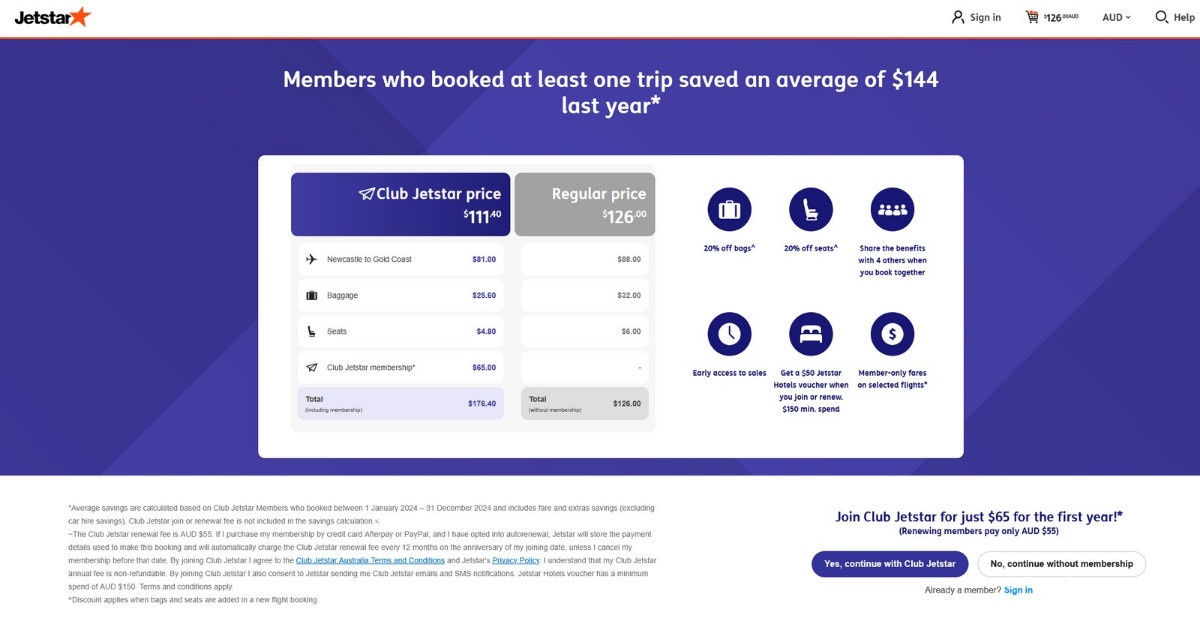Screen dimensions: 1200x617
Task: Click the Jetstar Hotels voucher bed icon
Action: click(x=810, y=334)
